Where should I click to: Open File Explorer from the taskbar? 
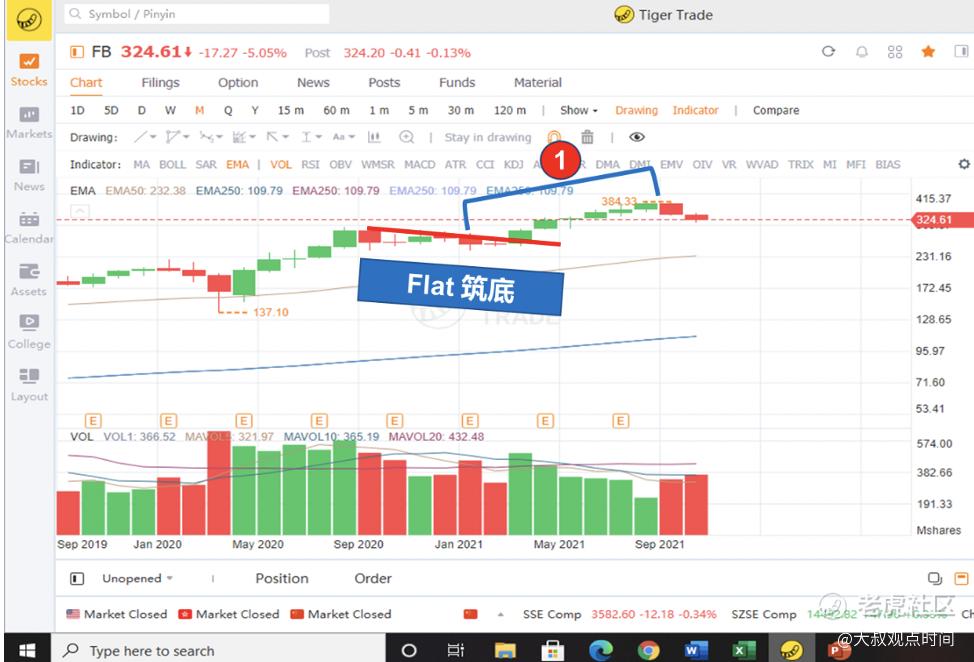tap(505, 650)
